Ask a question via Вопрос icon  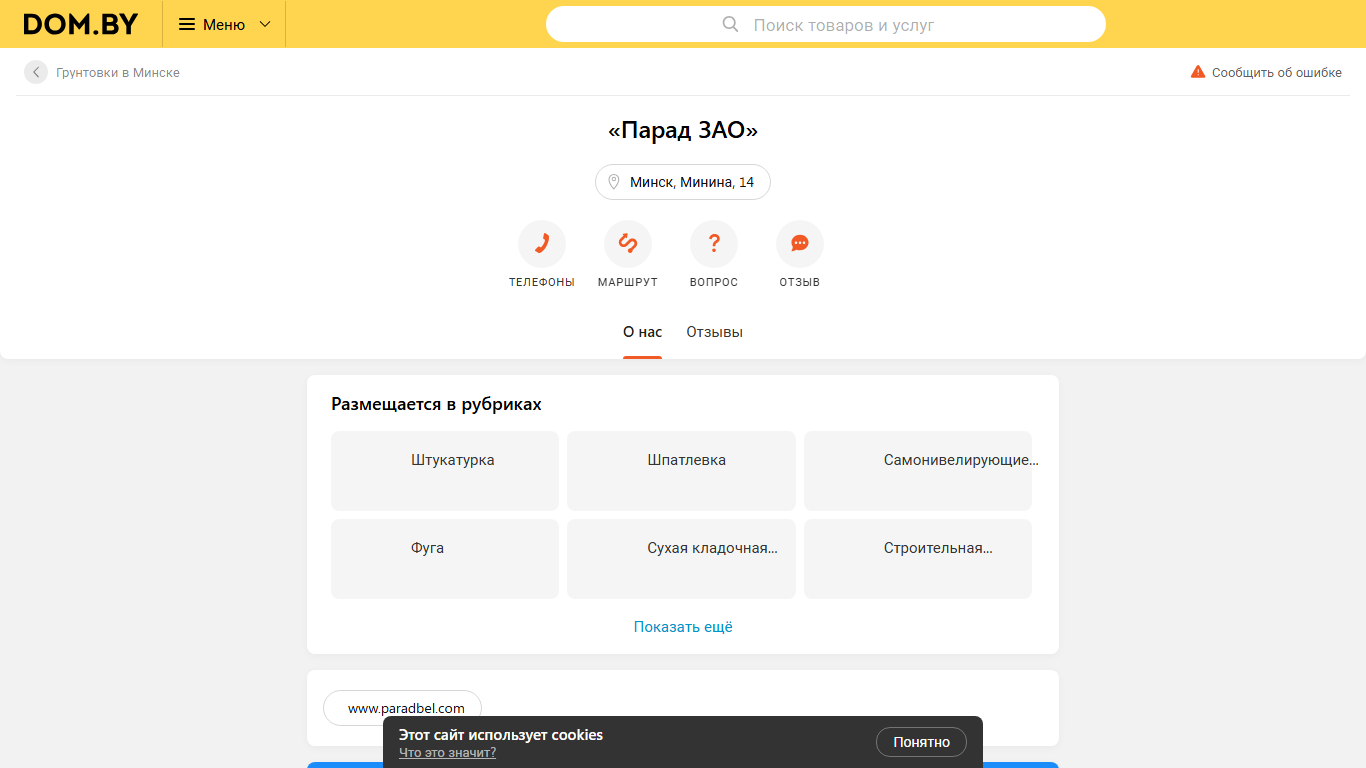(714, 244)
